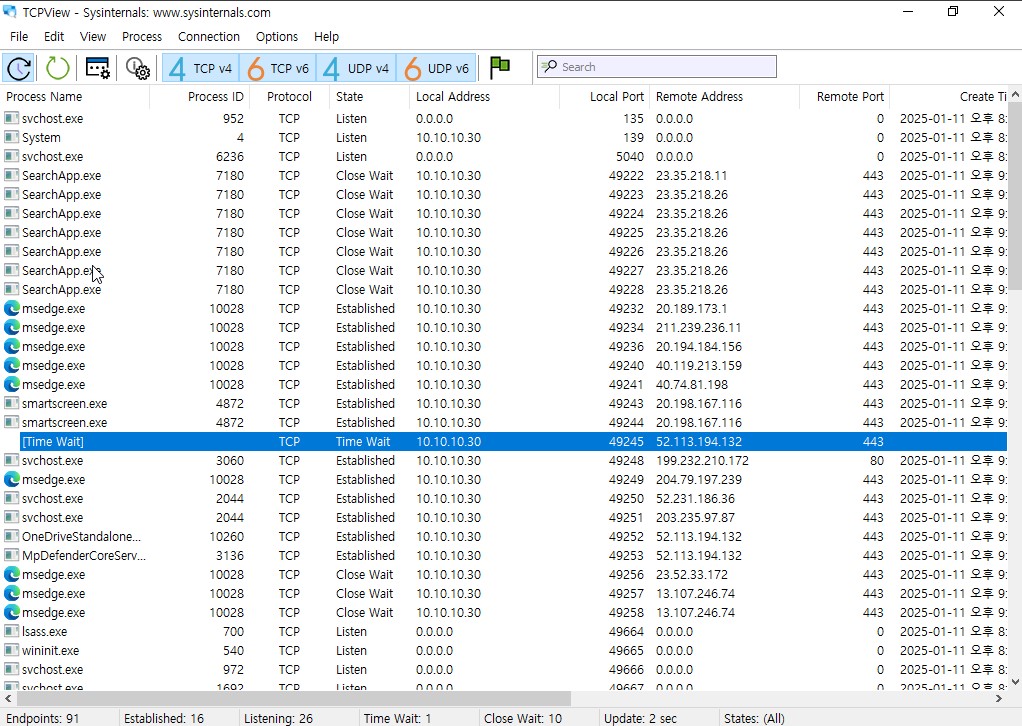This screenshot has width=1022, height=726.
Task: Click the Established: 16 status entry
Action: click(x=164, y=718)
